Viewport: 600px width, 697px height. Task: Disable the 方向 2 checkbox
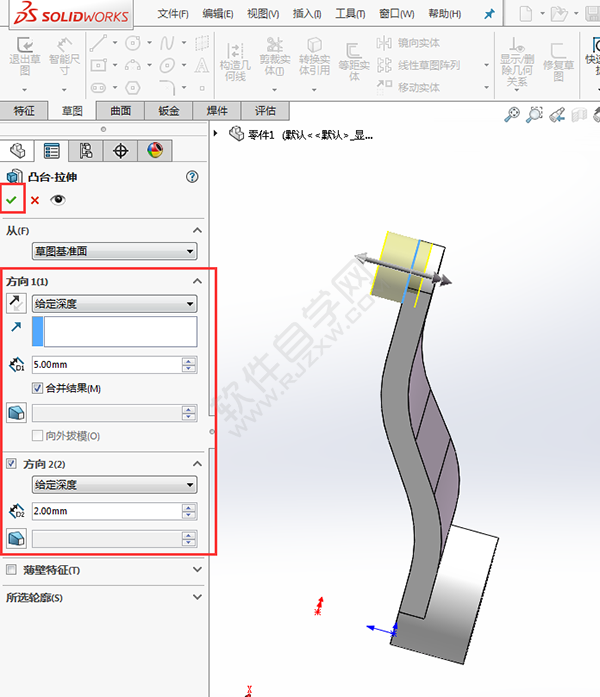click(x=12, y=464)
